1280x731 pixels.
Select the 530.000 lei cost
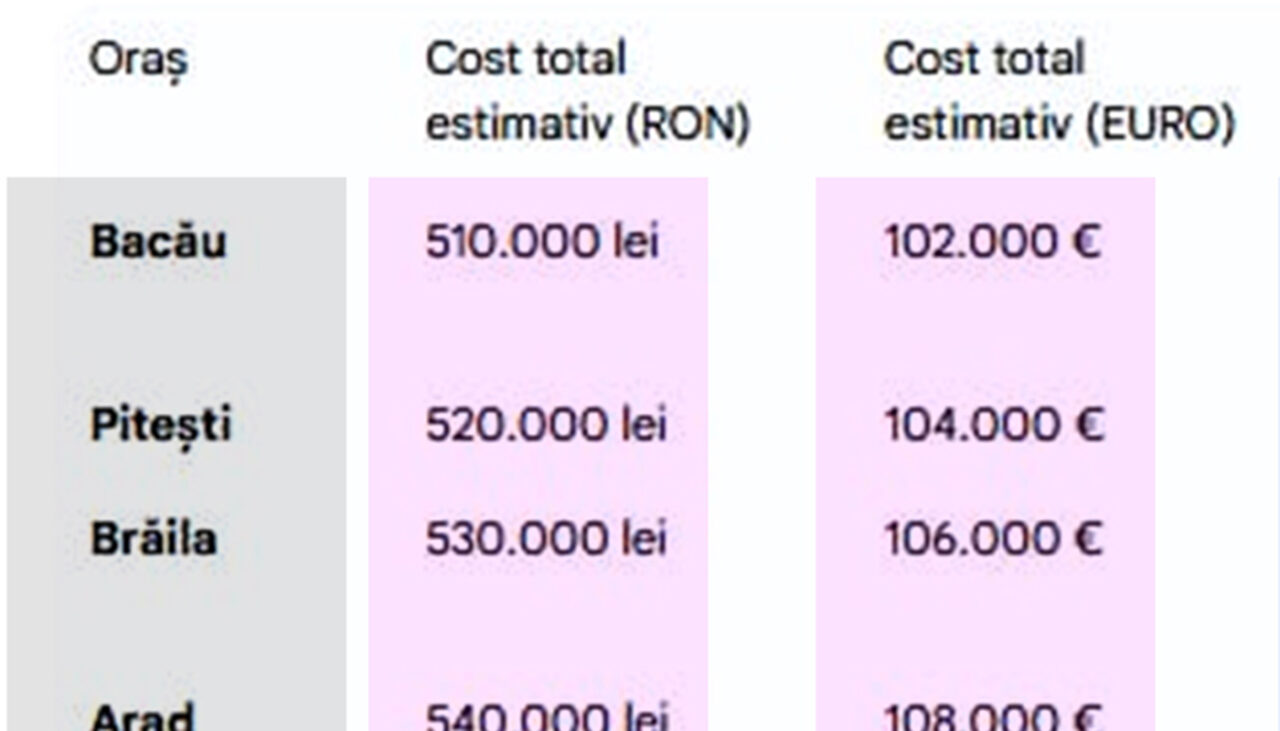[545, 540]
